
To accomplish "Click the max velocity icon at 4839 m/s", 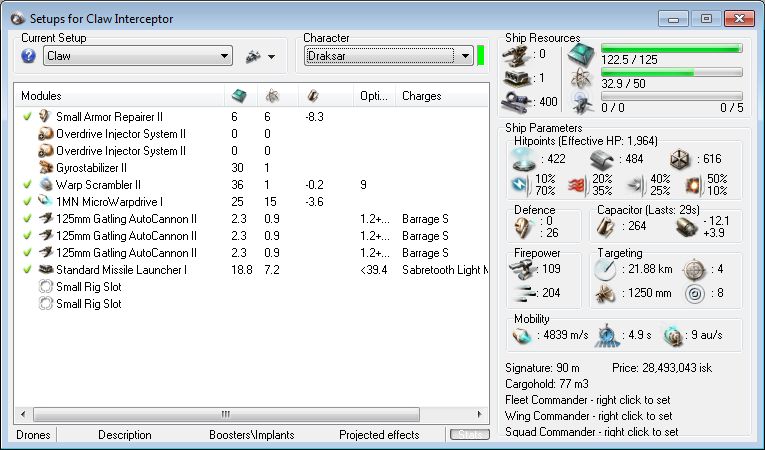I will click(x=522, y=336).
